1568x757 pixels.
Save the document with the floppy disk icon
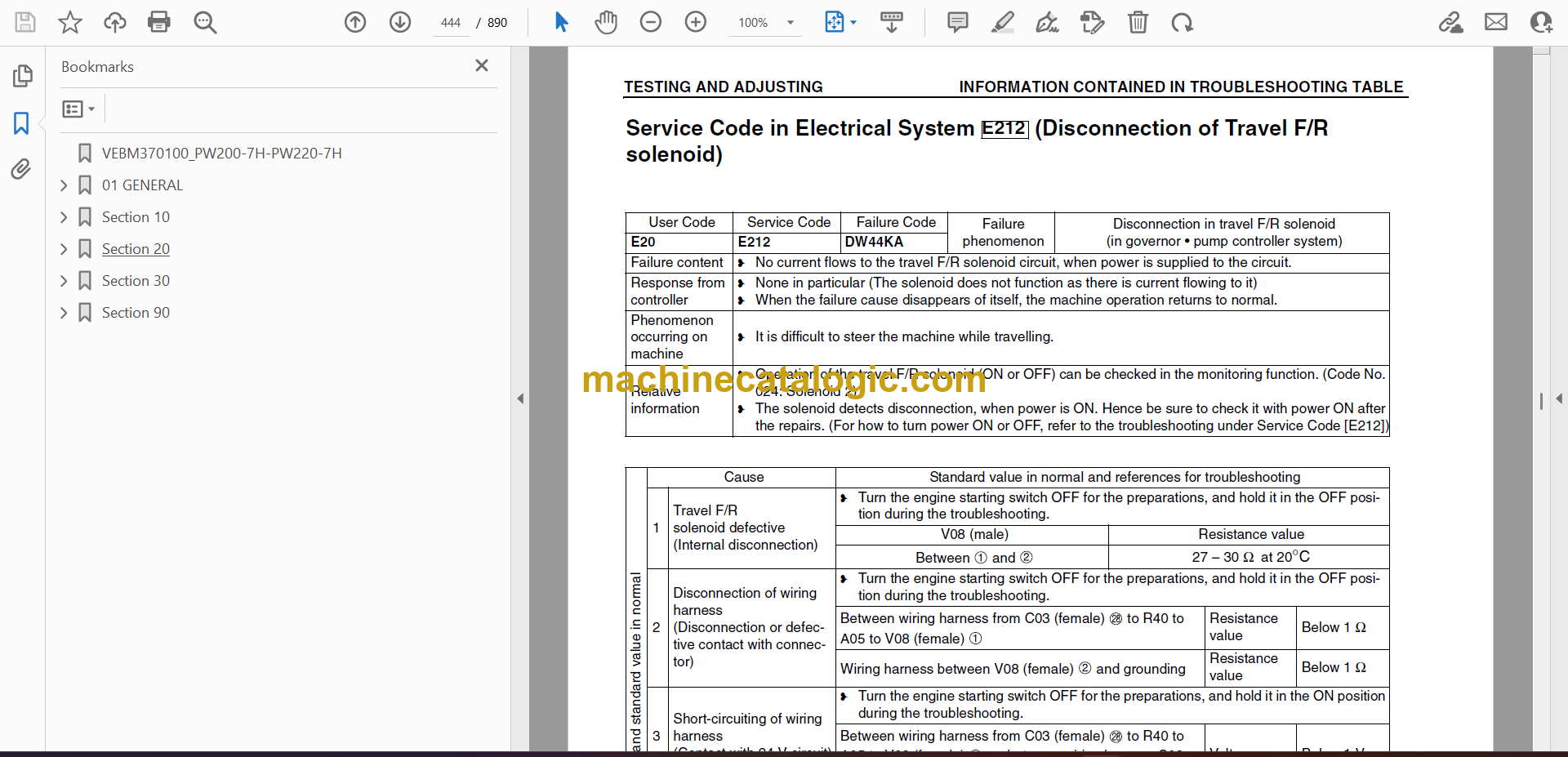tap(25, 22)
